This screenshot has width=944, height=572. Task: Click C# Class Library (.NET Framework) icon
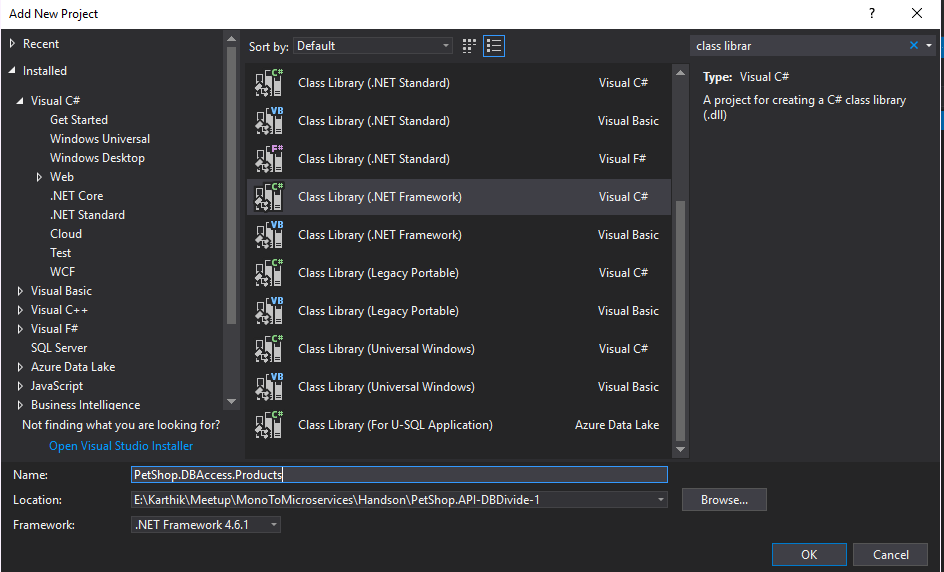coord(269,197)
